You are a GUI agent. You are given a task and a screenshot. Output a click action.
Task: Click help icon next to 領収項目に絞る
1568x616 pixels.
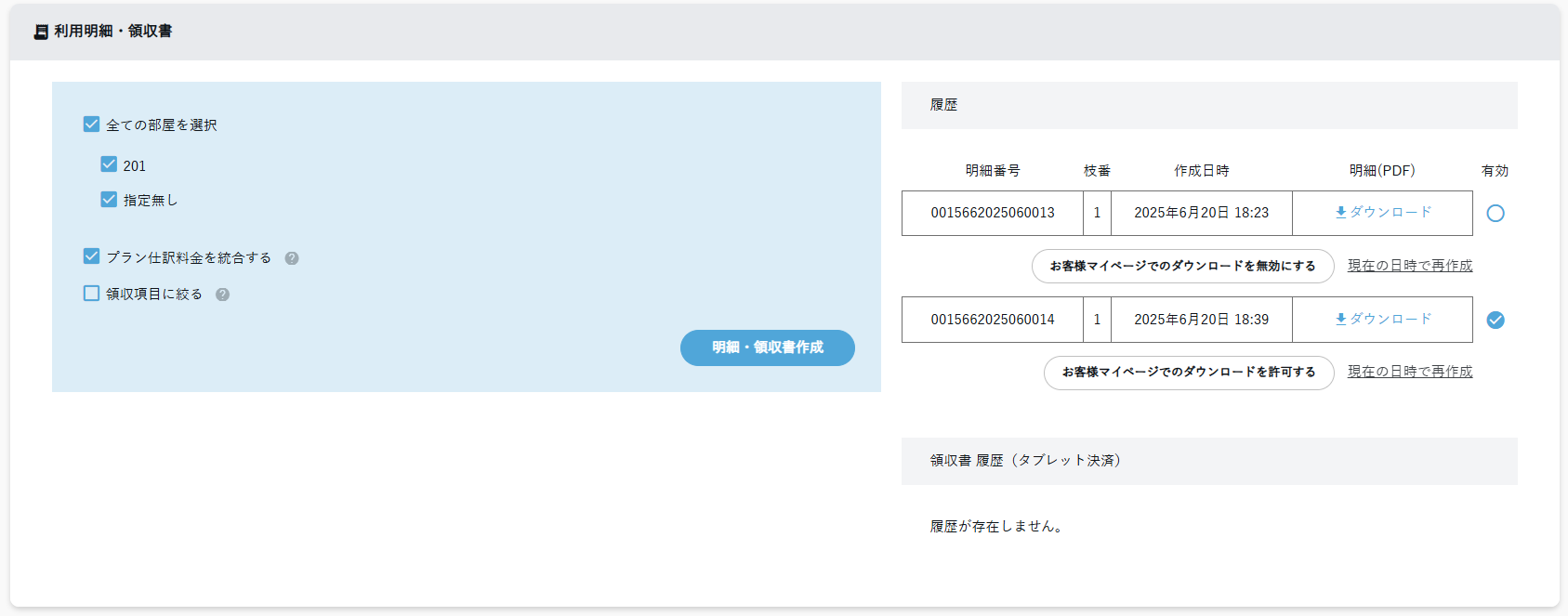(222, 295)
